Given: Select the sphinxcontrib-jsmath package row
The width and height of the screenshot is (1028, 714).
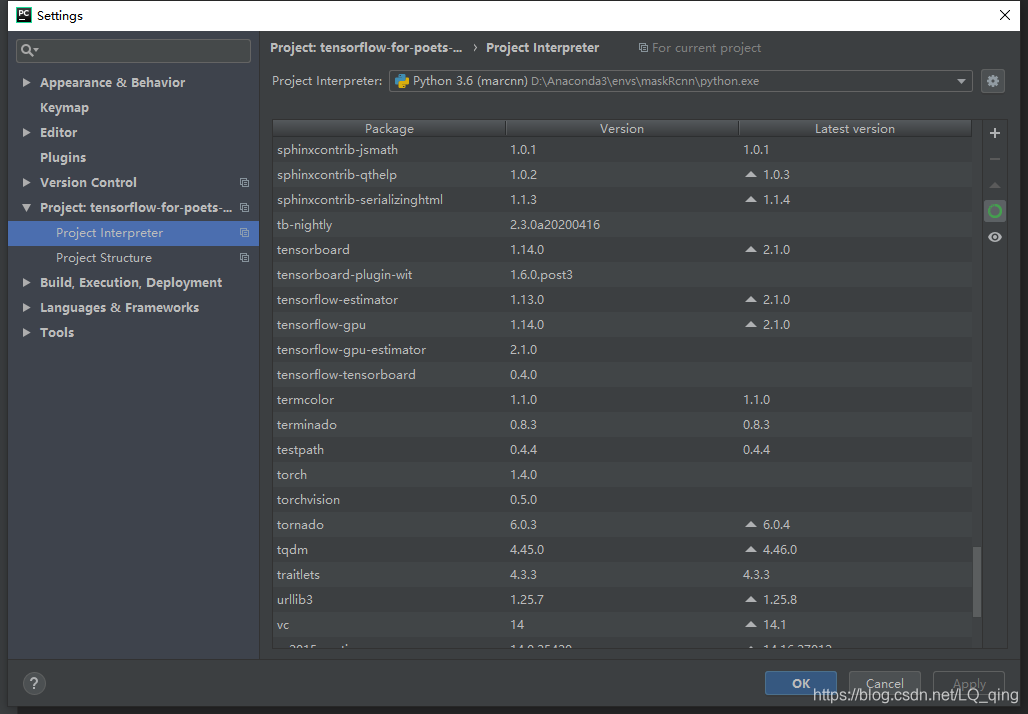Looking at the screenshot, I should tap(622, 149).
